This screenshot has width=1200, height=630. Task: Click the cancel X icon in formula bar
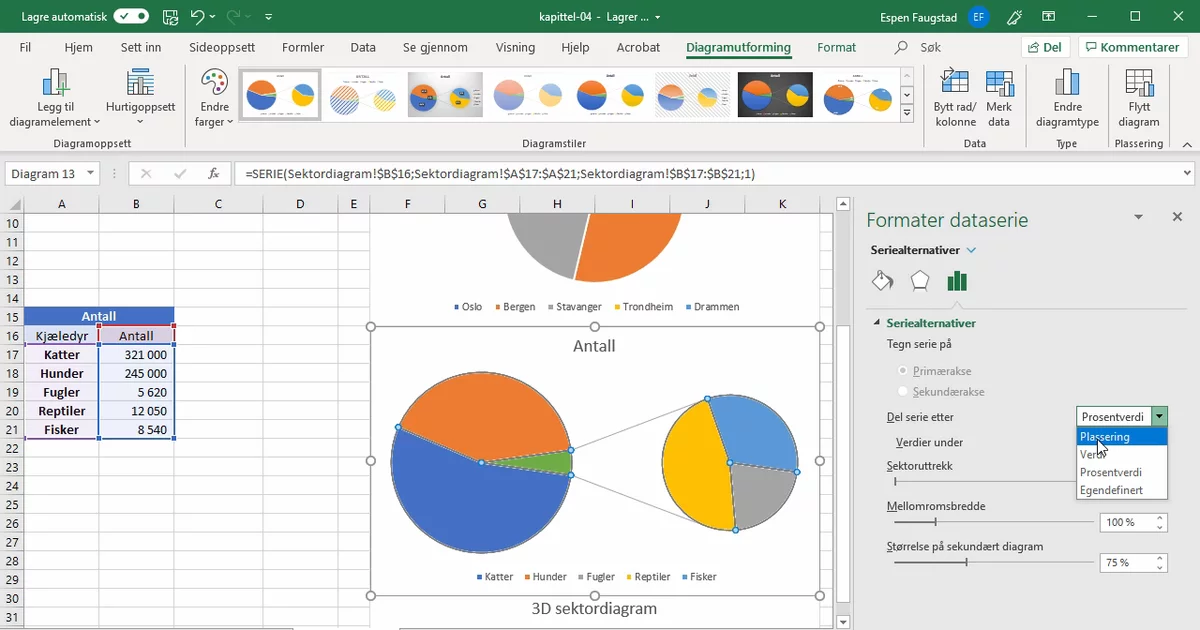146,173
